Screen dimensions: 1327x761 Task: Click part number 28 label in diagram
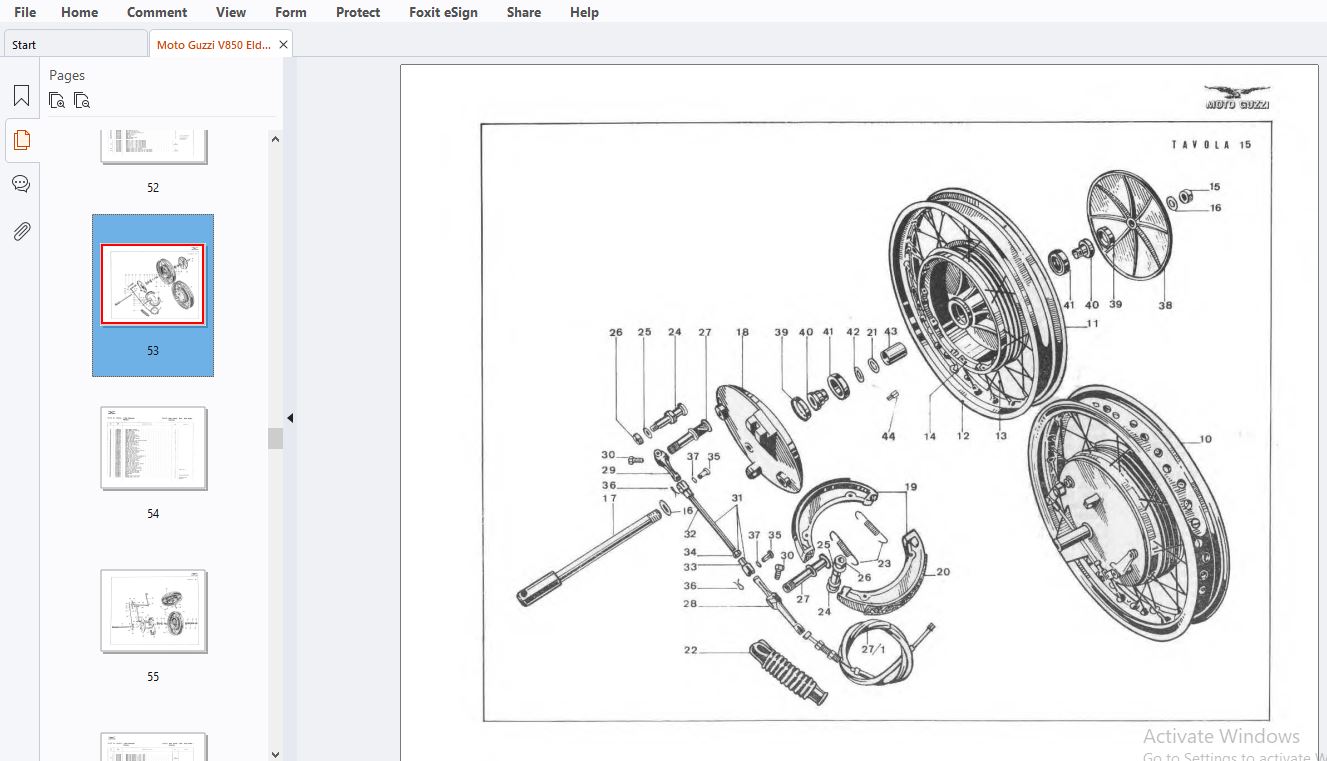click(x=690, y=603)
